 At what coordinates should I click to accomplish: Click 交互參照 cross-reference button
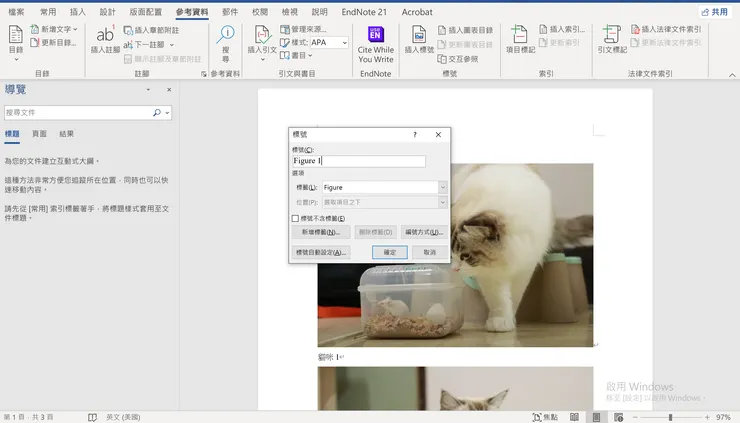click(458, 59)
